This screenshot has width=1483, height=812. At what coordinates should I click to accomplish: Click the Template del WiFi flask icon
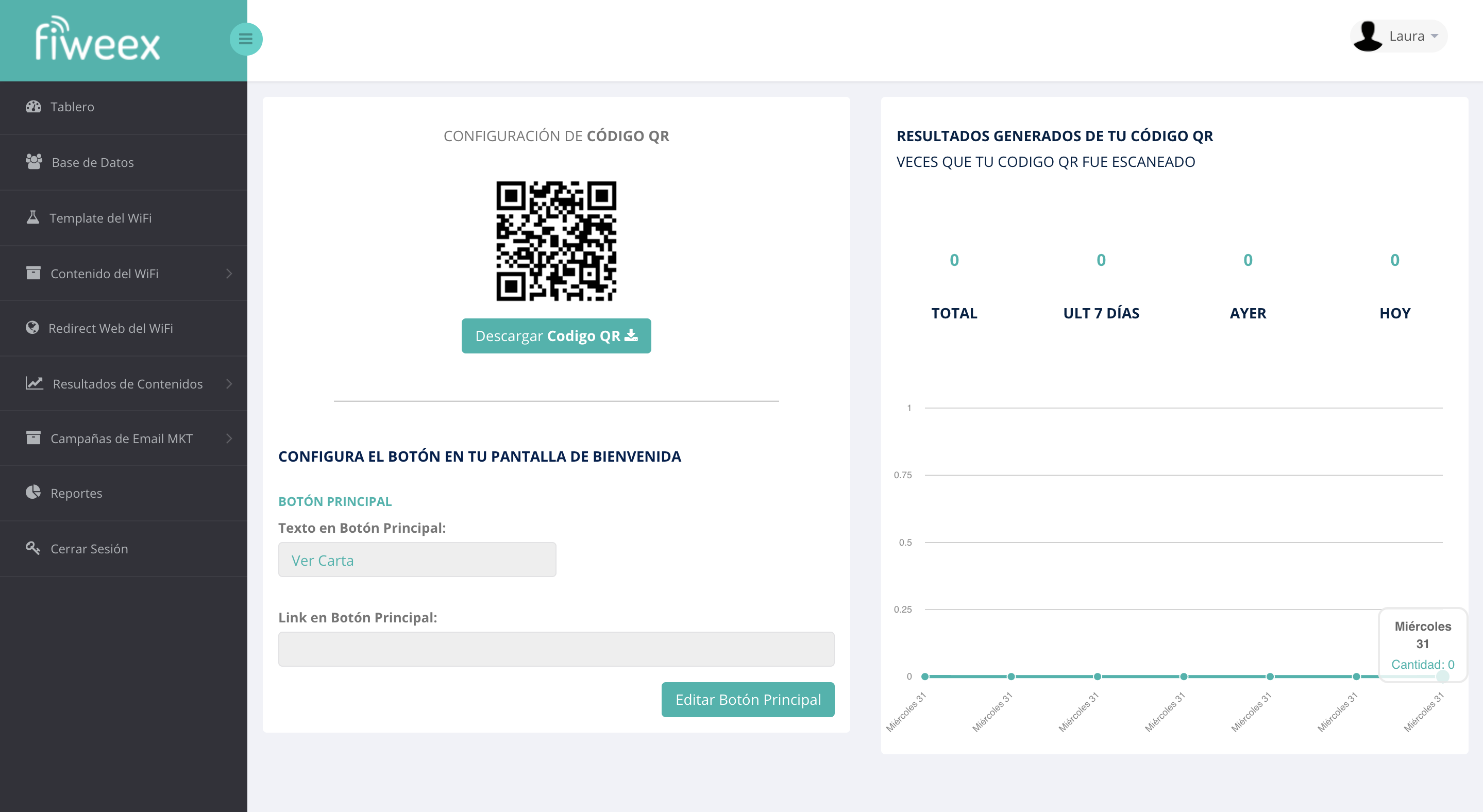point(33,217)
